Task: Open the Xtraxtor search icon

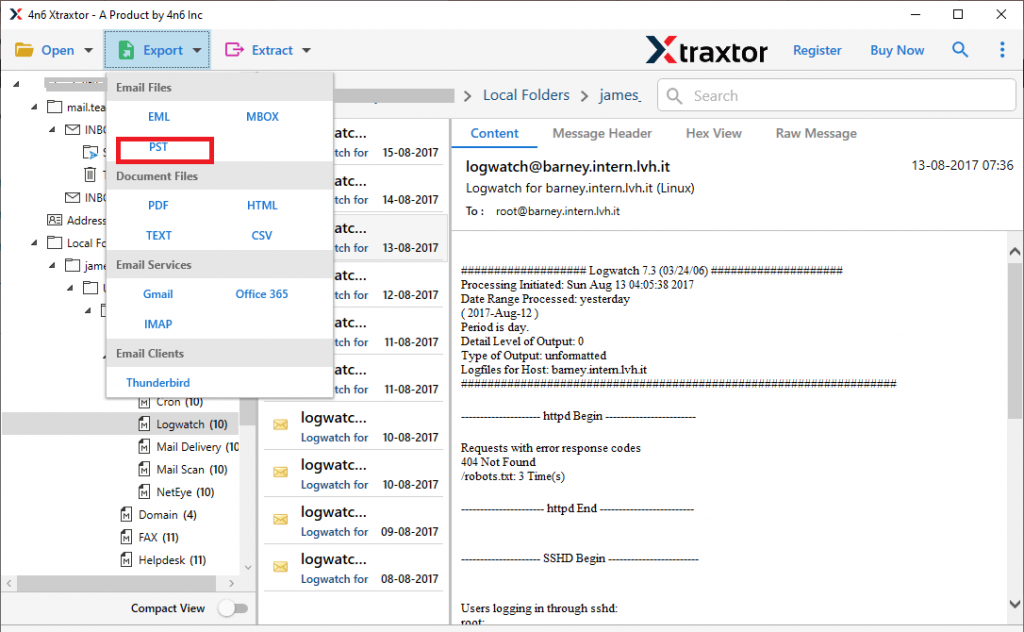Action: tap(960, 50)
